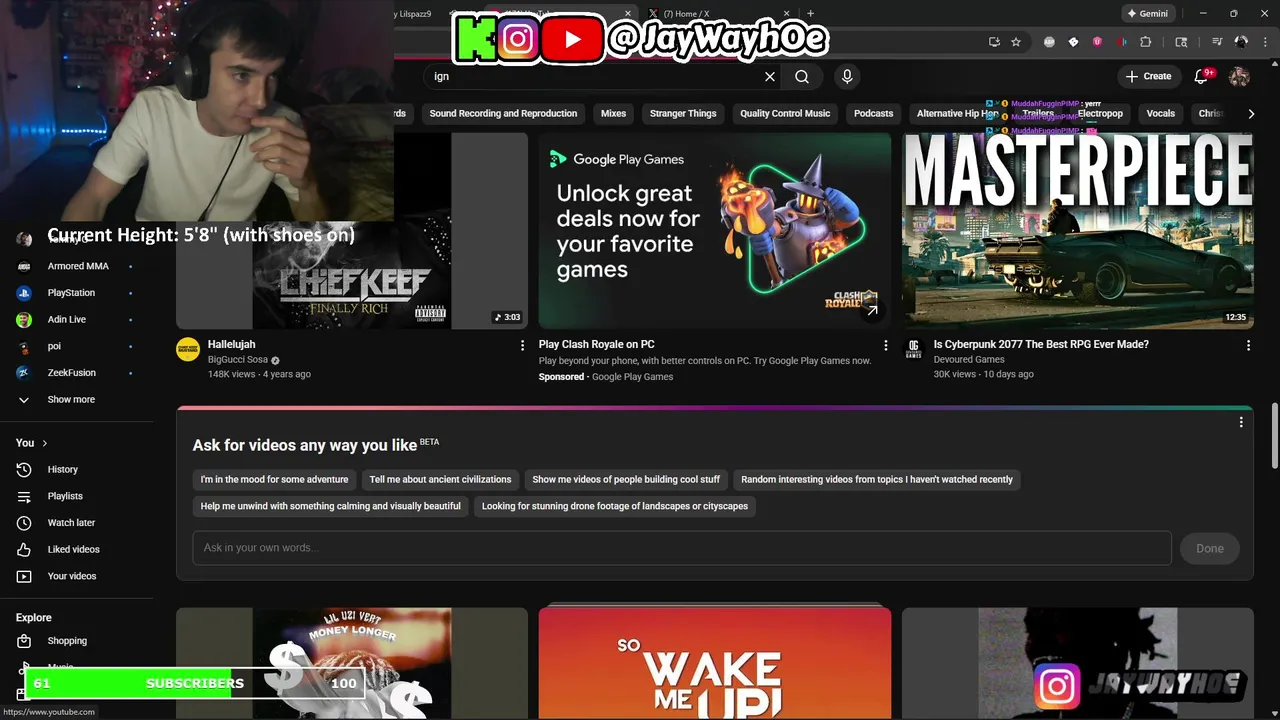
Task: Open options for the Hallelujah video
Action: tap(522, 345)
